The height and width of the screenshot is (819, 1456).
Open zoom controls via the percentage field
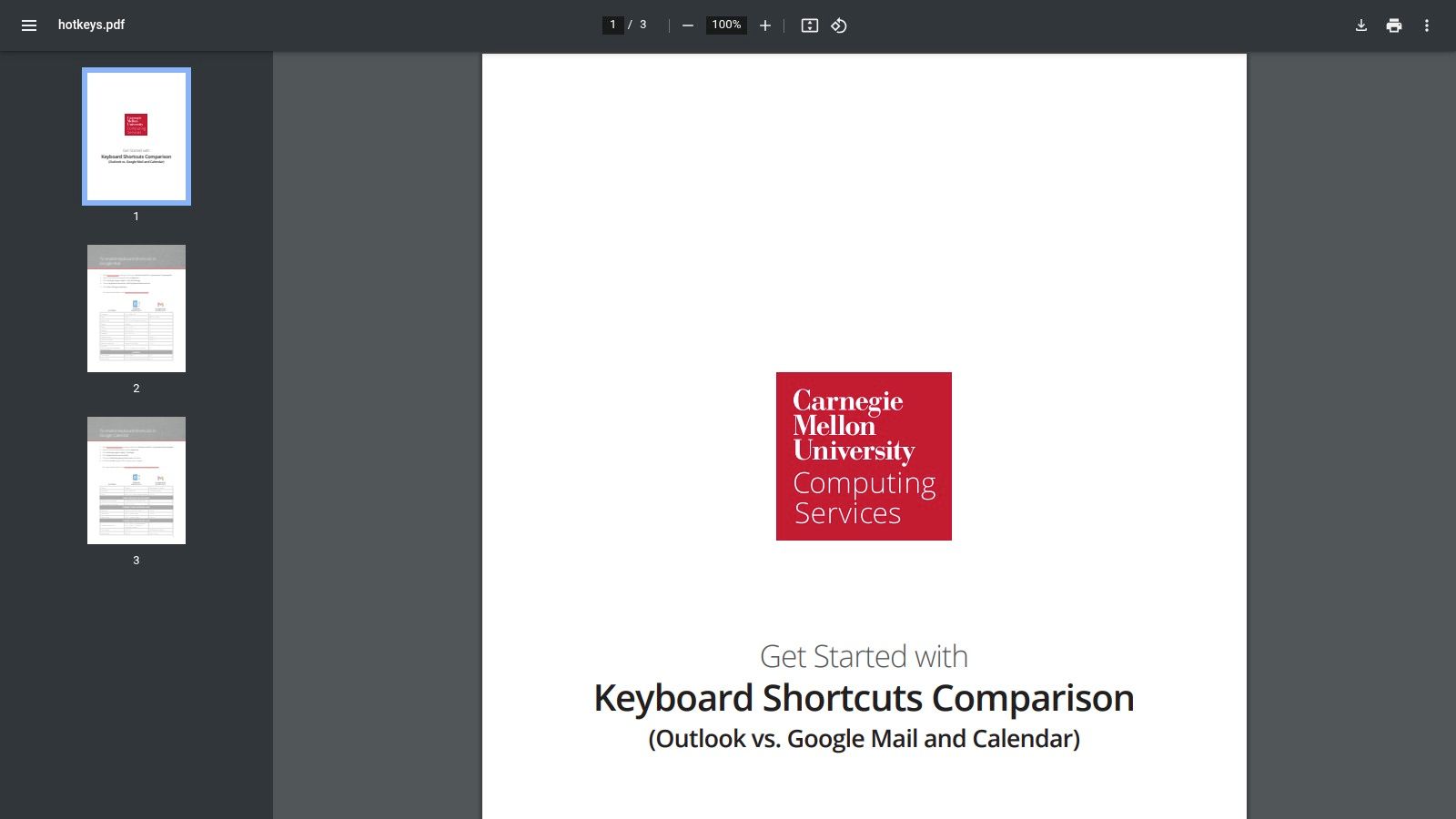[x=725, y=25]
